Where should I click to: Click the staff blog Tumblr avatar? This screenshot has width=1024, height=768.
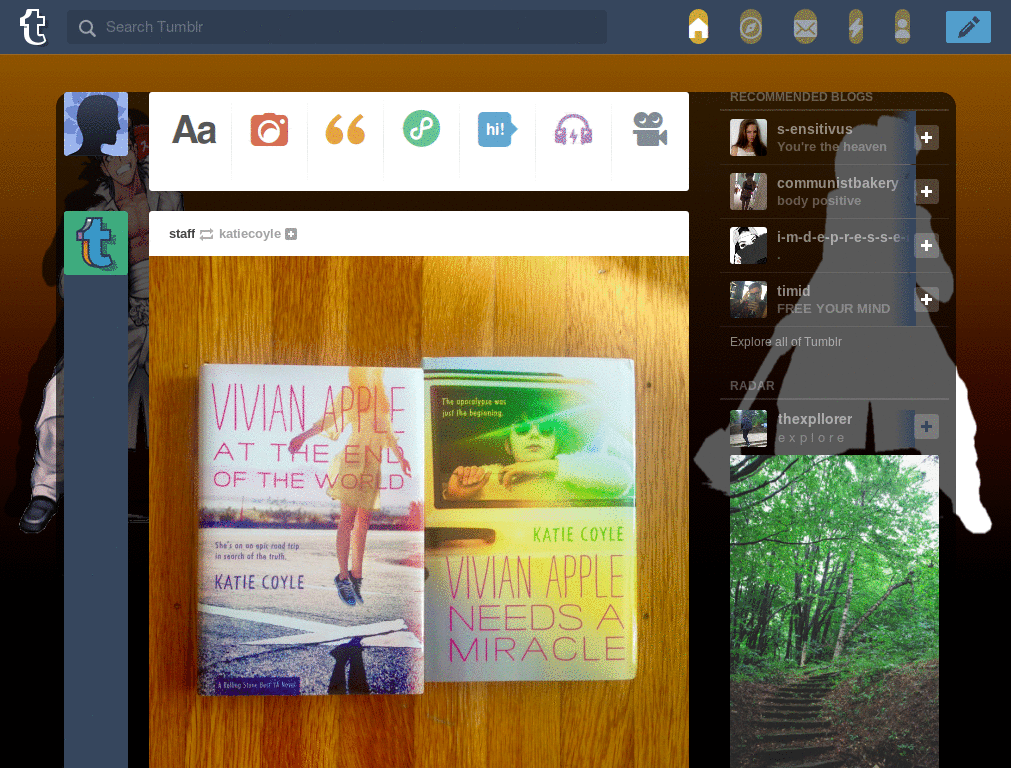click(96, 243)
